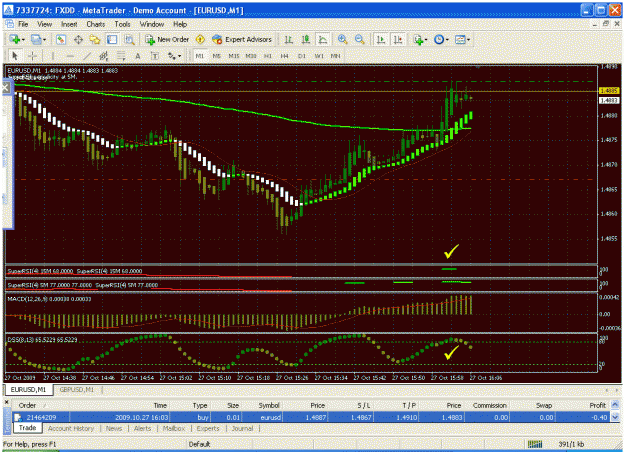Open the Alerts terminal tab
This screenshot has height=452, width=625.
pyautogui.click(x=142, y=428)
